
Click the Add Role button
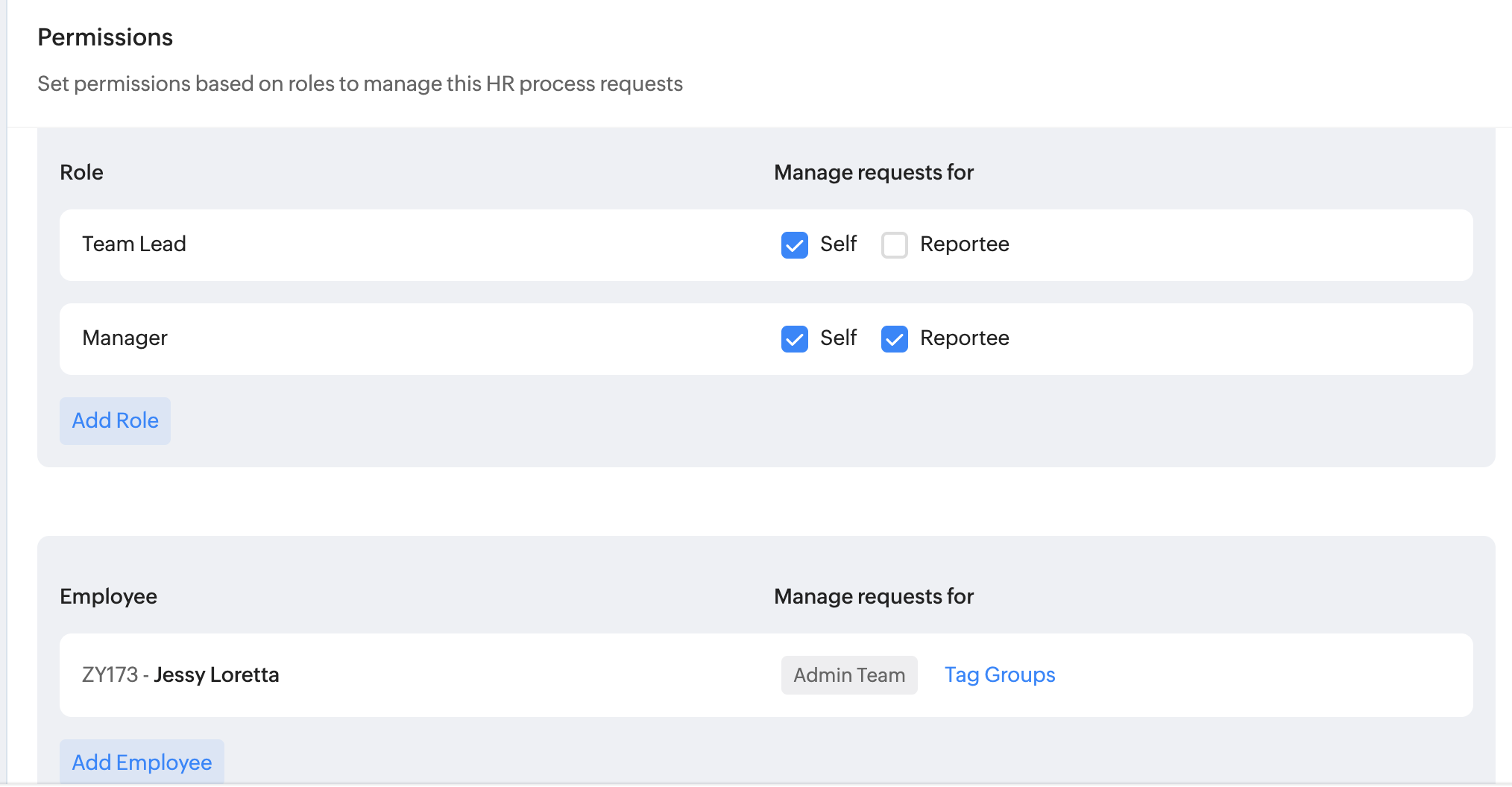click(115, 421)
